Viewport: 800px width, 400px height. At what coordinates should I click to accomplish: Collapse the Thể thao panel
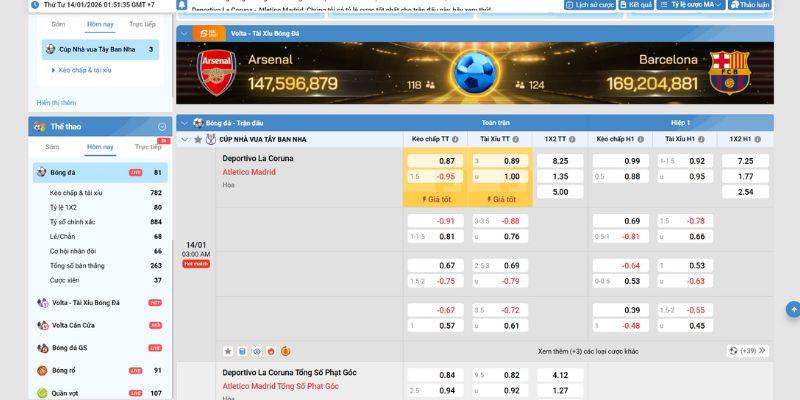pos(162,127)
